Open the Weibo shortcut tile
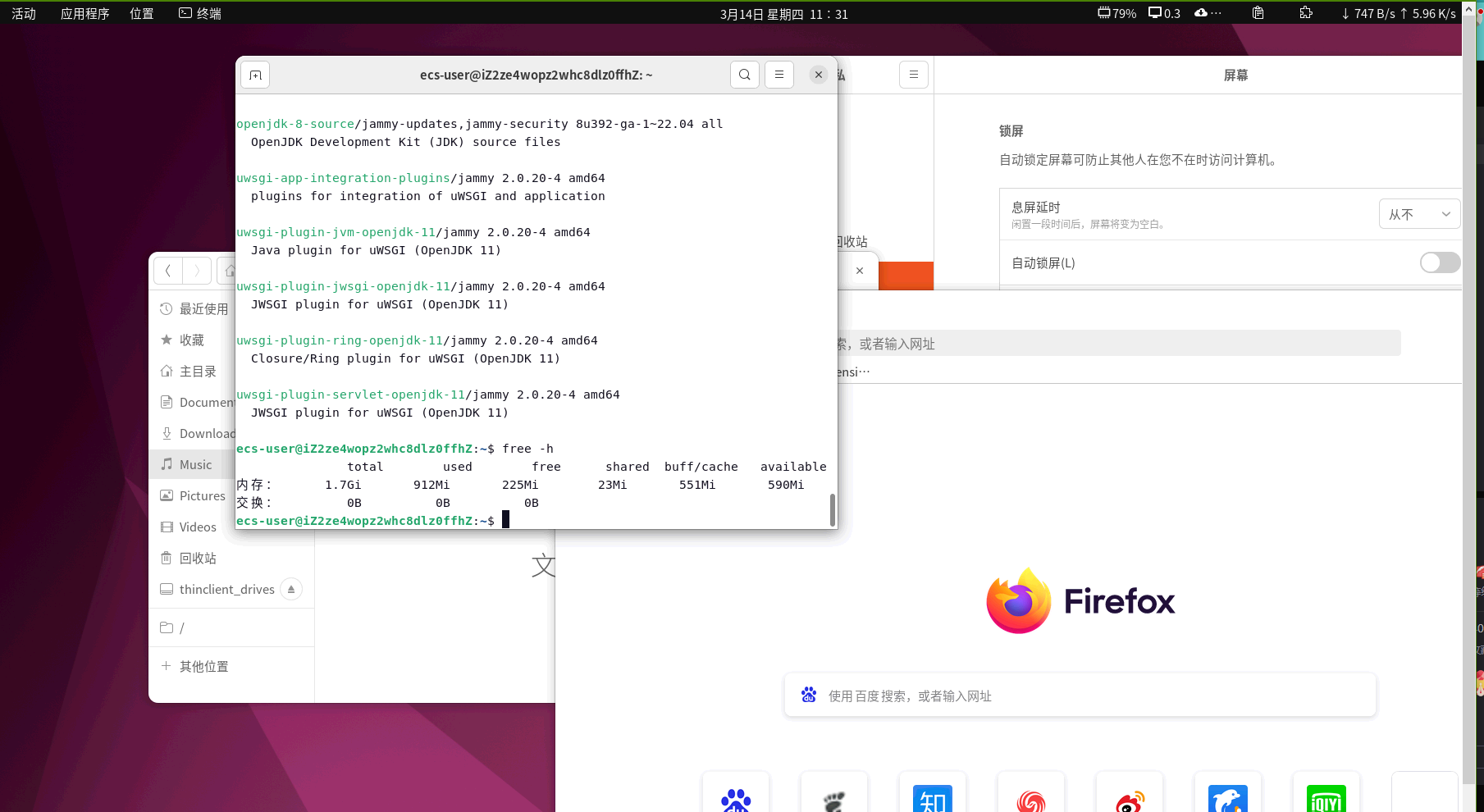Image resolution: width=1484 pixels, height=812 pixels. (1130, 792)
